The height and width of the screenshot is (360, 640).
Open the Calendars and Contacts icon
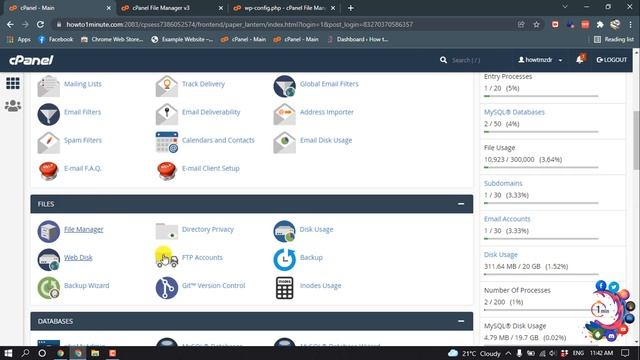pos(167,142)
